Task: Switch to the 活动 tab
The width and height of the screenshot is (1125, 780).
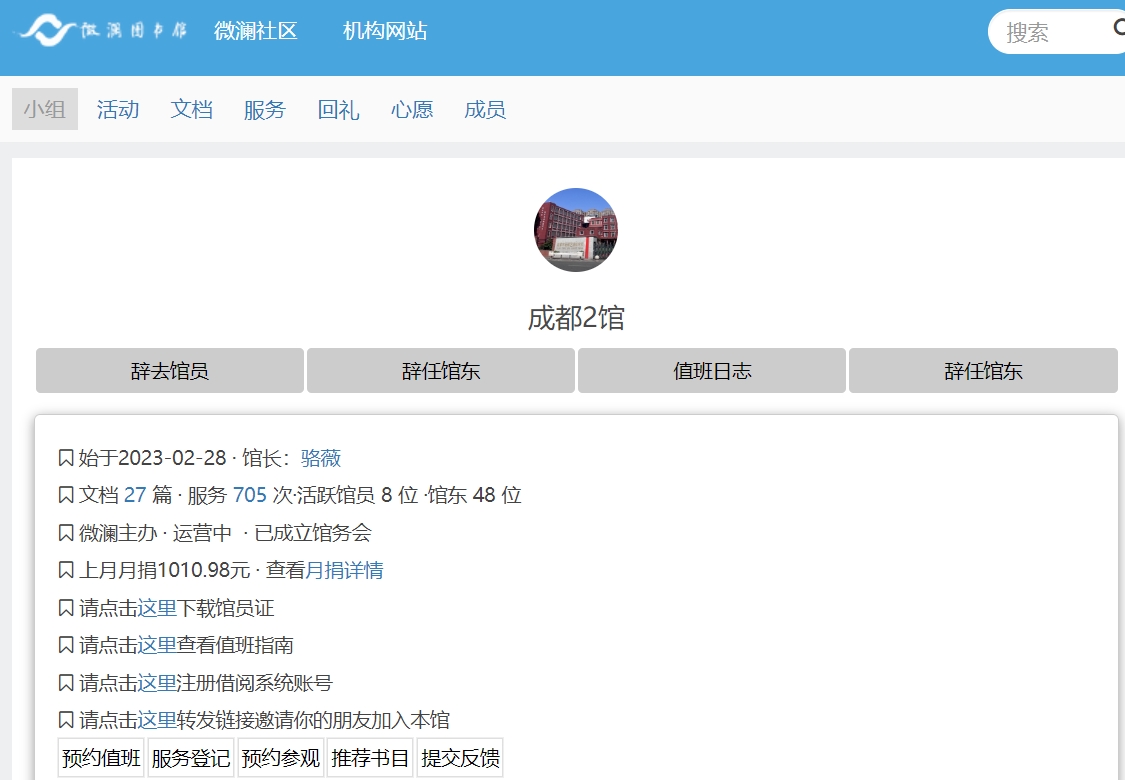Action: (118, 109)
